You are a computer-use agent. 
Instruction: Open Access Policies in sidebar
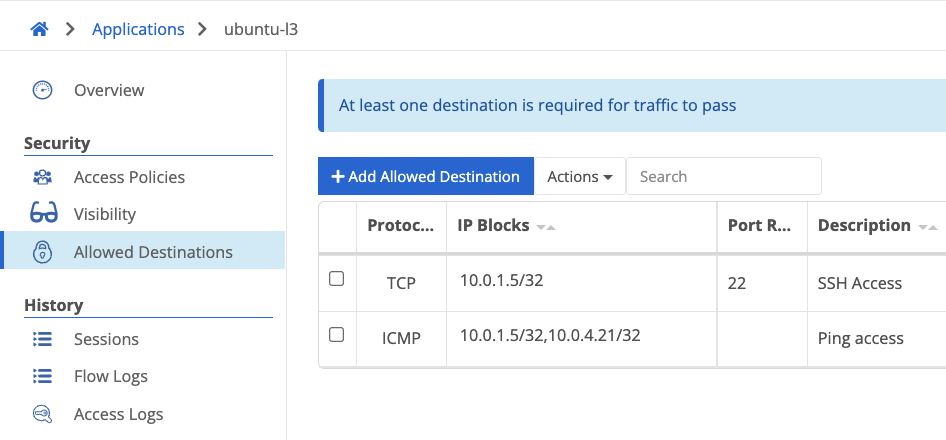pos(129,177)
